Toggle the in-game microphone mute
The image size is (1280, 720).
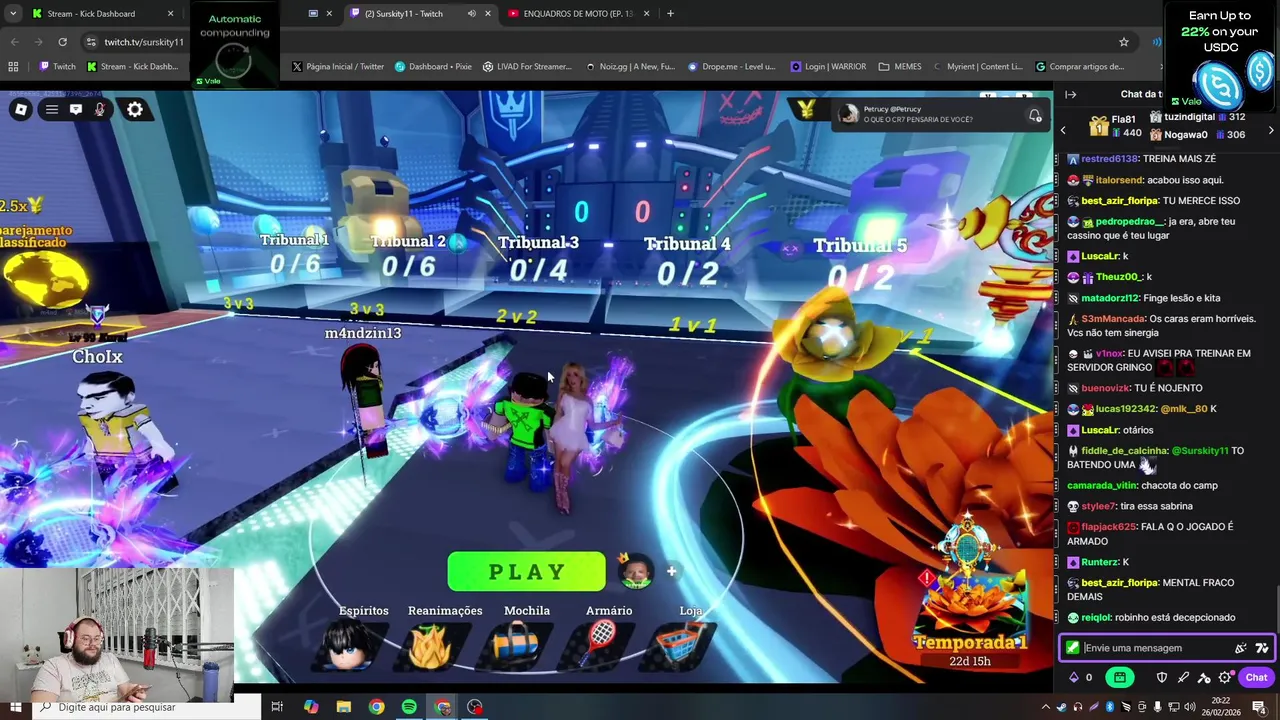(x=100, y=110)
